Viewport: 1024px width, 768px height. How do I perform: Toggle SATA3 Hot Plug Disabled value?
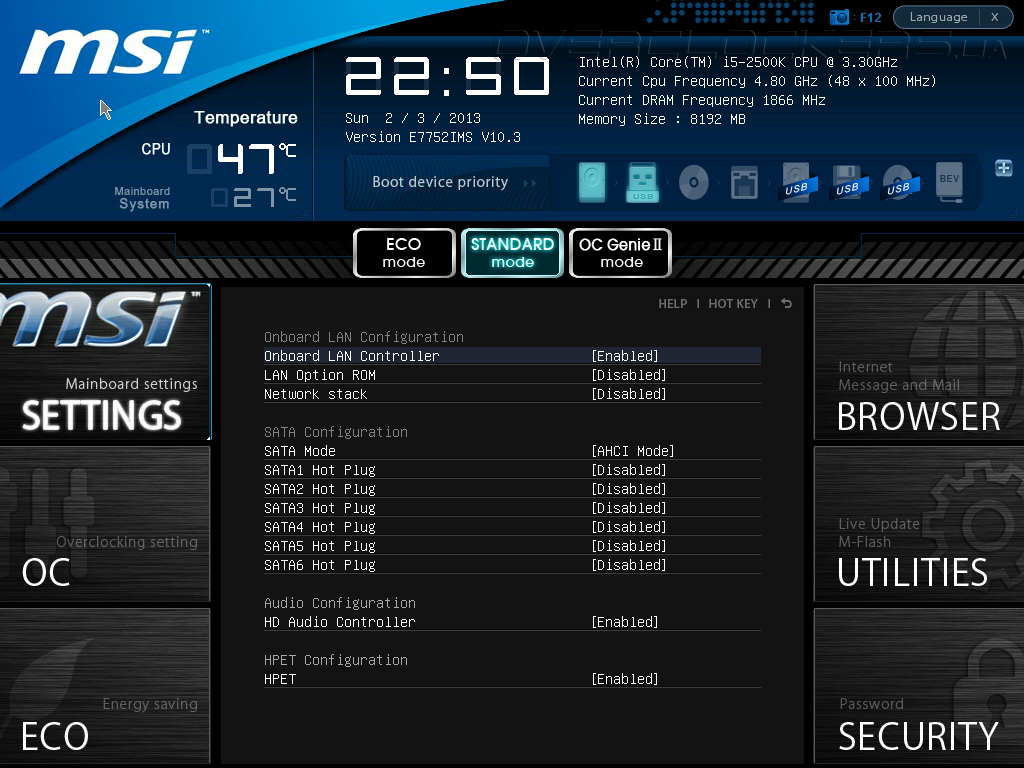629,508
